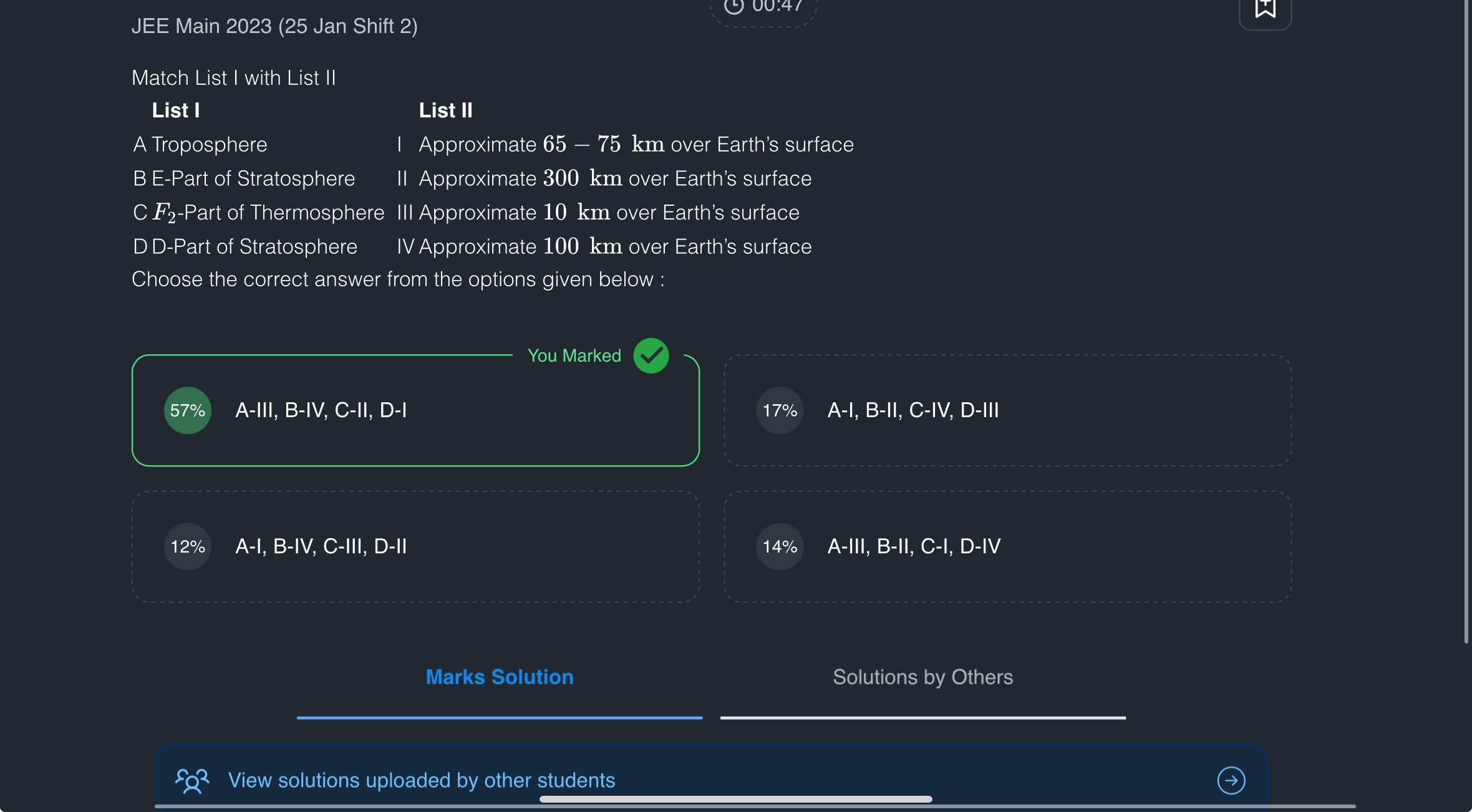Click the horizontal scrollbar thumb
Screen dimensions: 1472x812
tap(736, 799)
